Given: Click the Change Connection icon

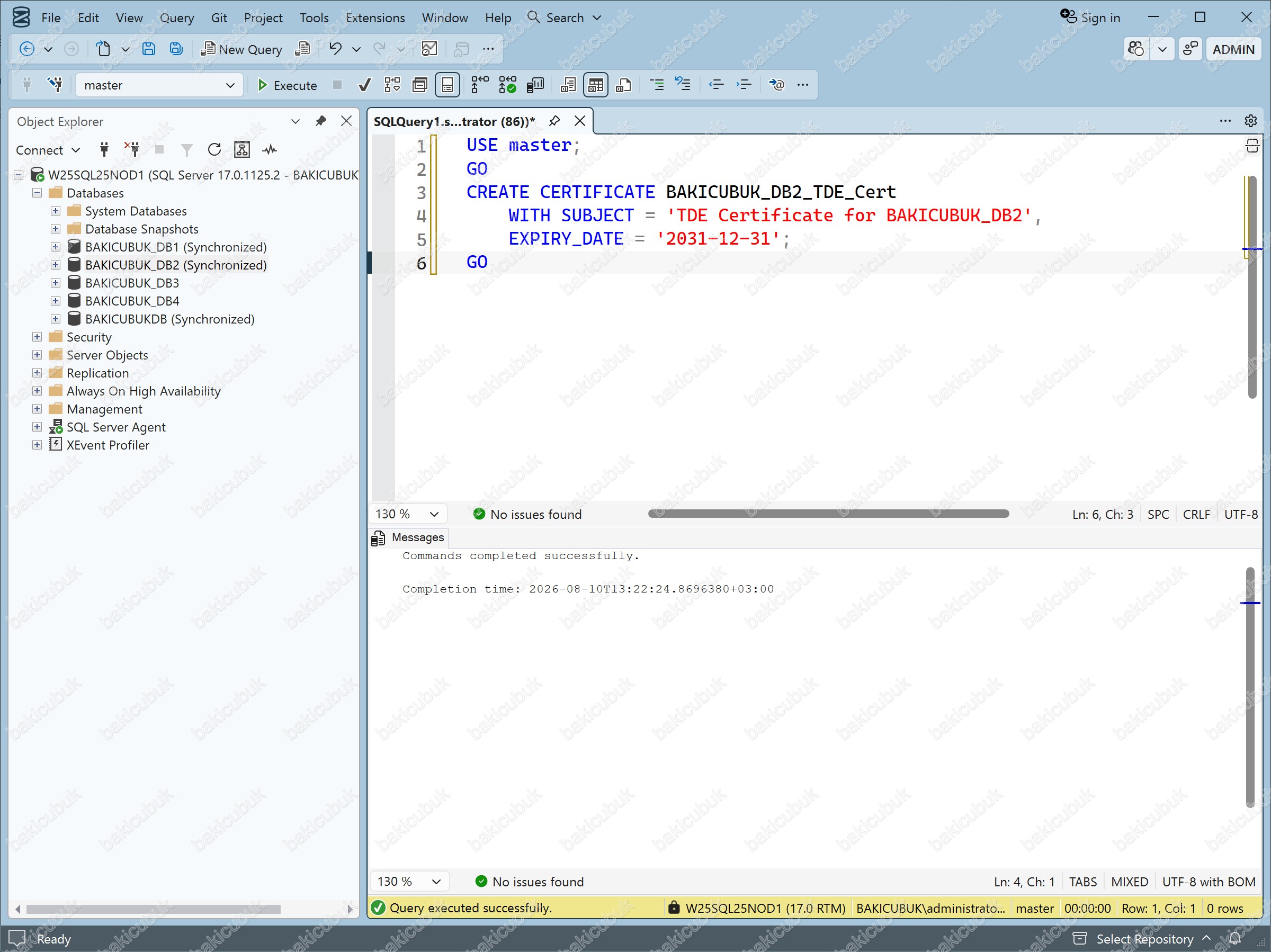Looking at the screenshot, I should (x=55, y=85).
